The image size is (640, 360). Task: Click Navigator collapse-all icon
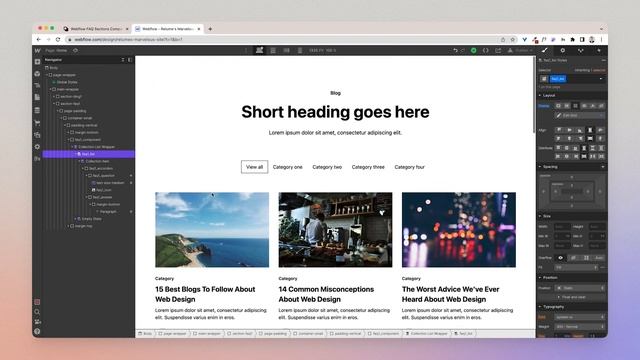123,60
